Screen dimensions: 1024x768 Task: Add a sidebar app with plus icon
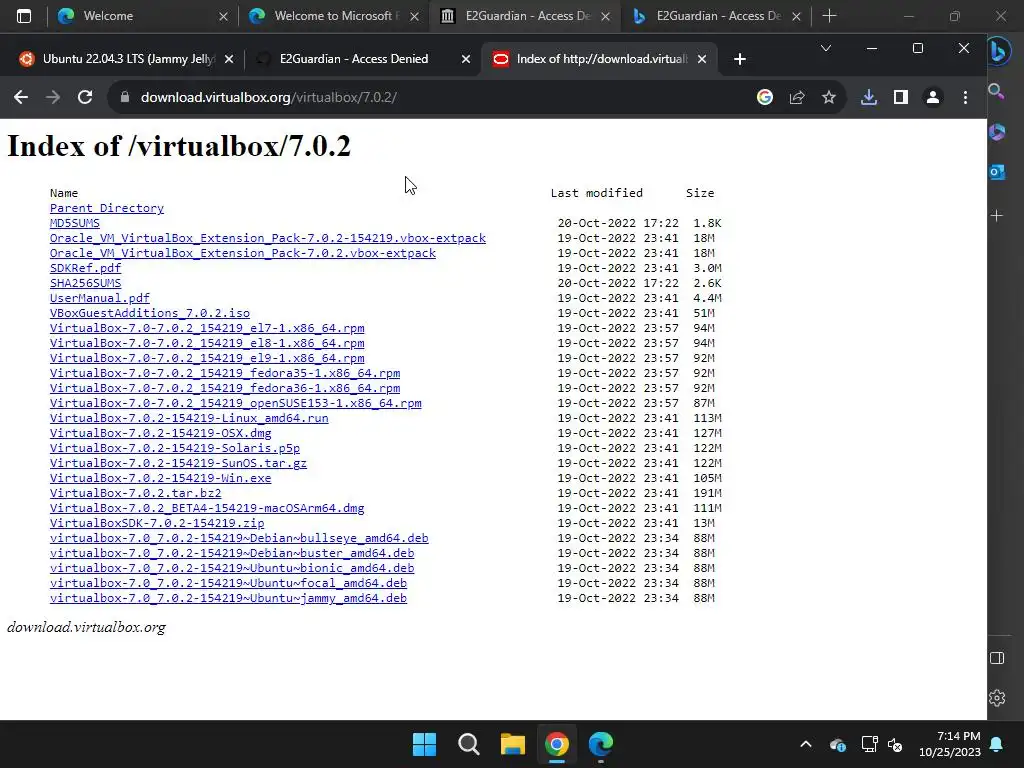(x=997, y=216)
